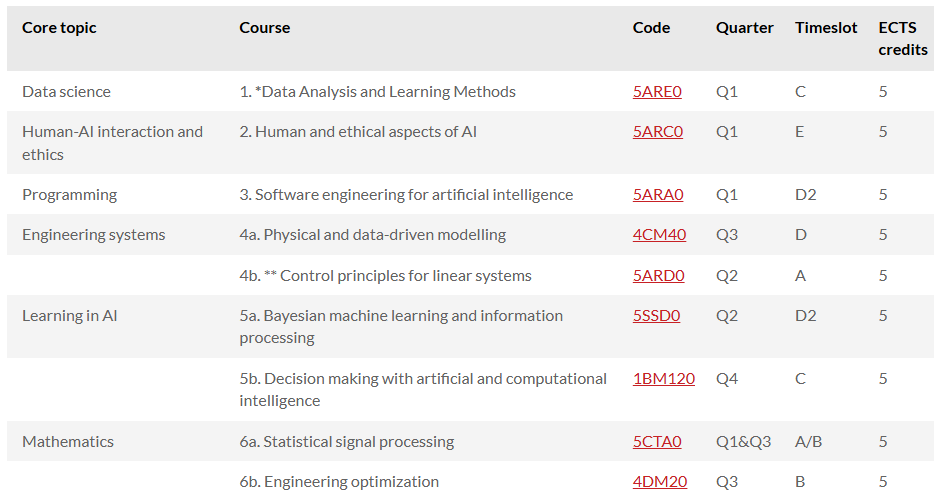
Task: Click Human and ethical aspects of AI
Action: click(365, 132)
